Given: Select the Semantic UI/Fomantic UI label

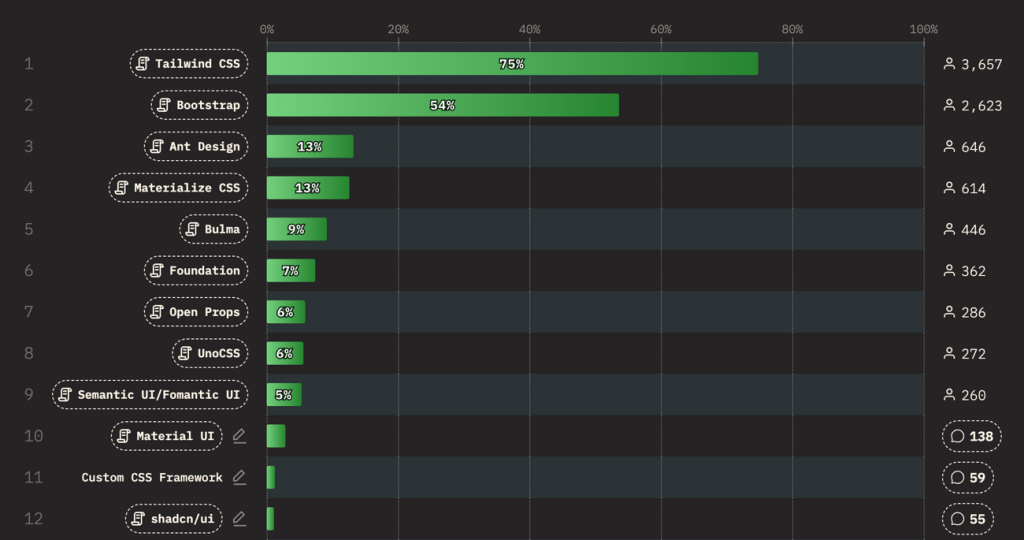Looking at the screenshot, I should click(150, 394).
